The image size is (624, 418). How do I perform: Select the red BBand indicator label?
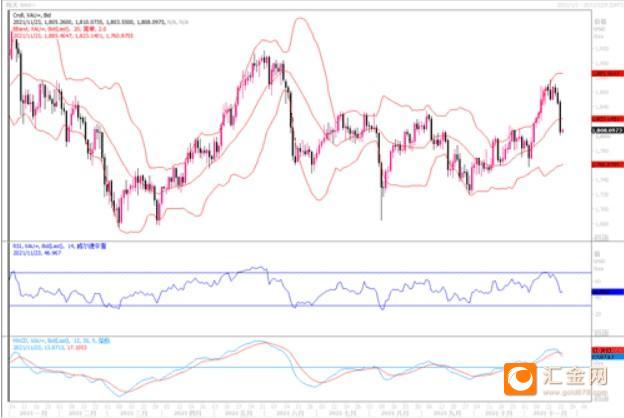coord(60,29)
